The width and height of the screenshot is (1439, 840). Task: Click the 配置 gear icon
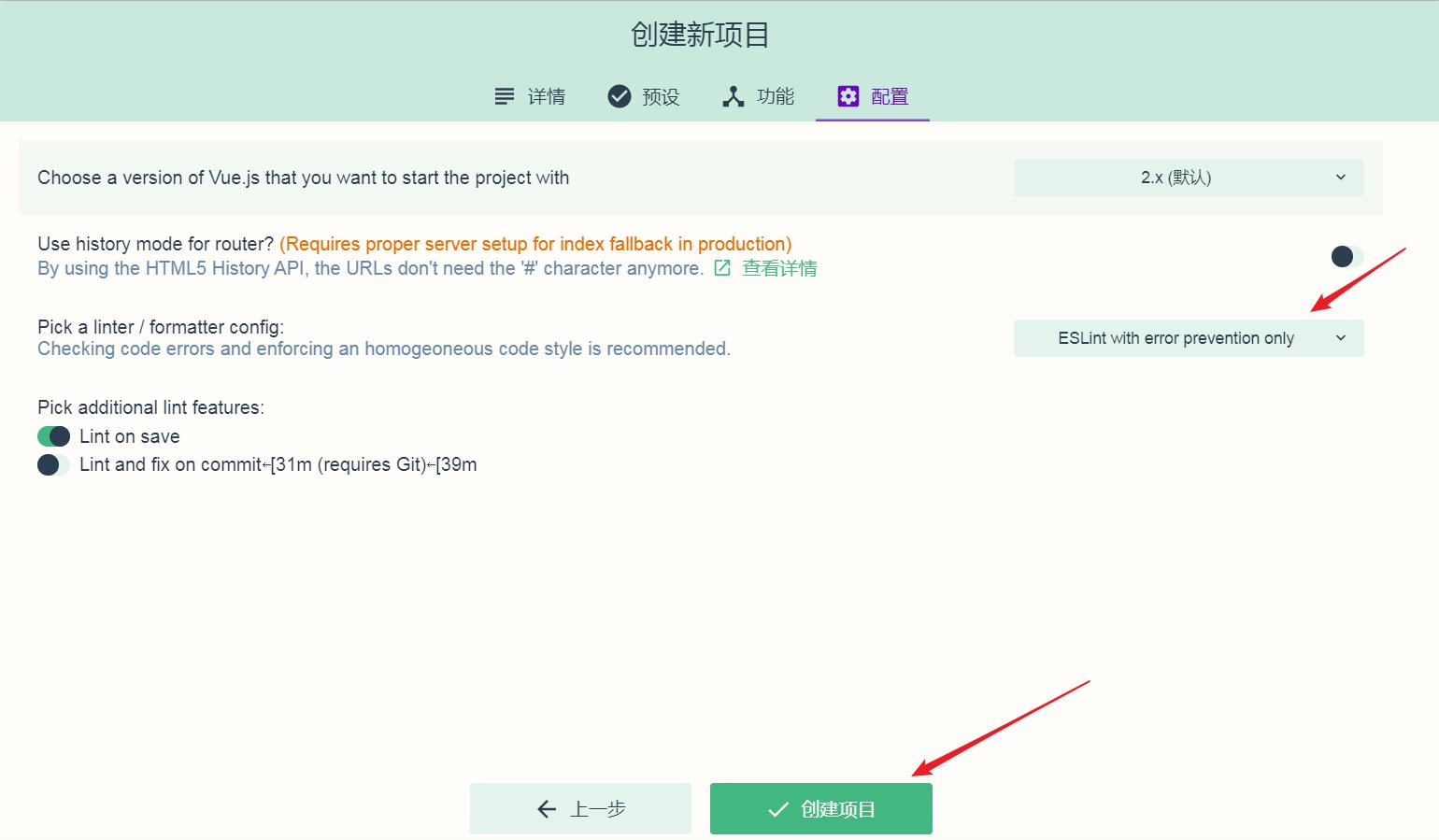click(848, 96)
